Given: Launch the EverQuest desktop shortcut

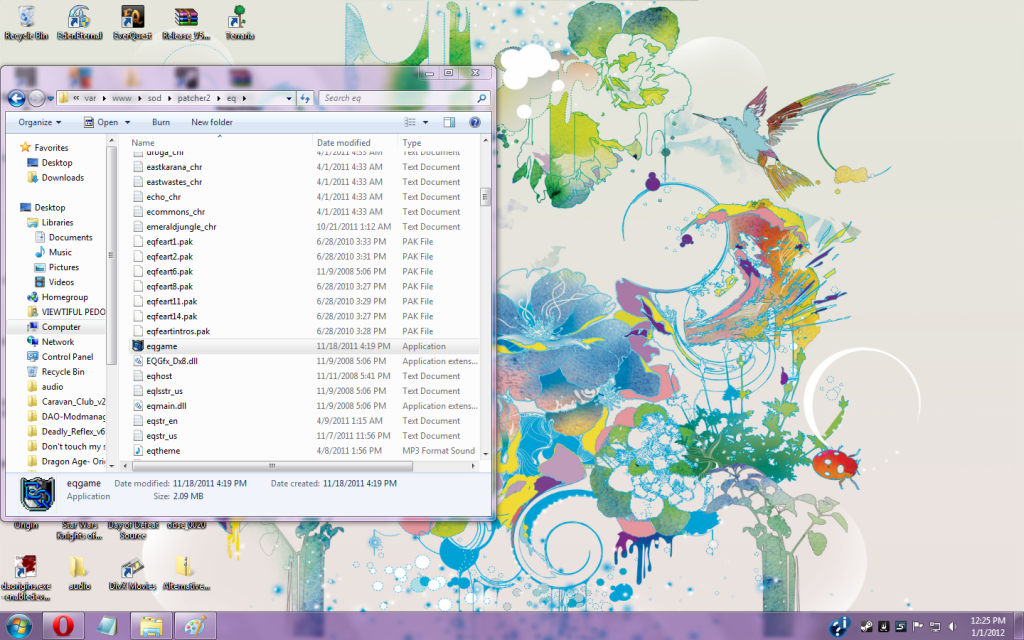Looking at the screenshot, I should click(x=133, y=22).
